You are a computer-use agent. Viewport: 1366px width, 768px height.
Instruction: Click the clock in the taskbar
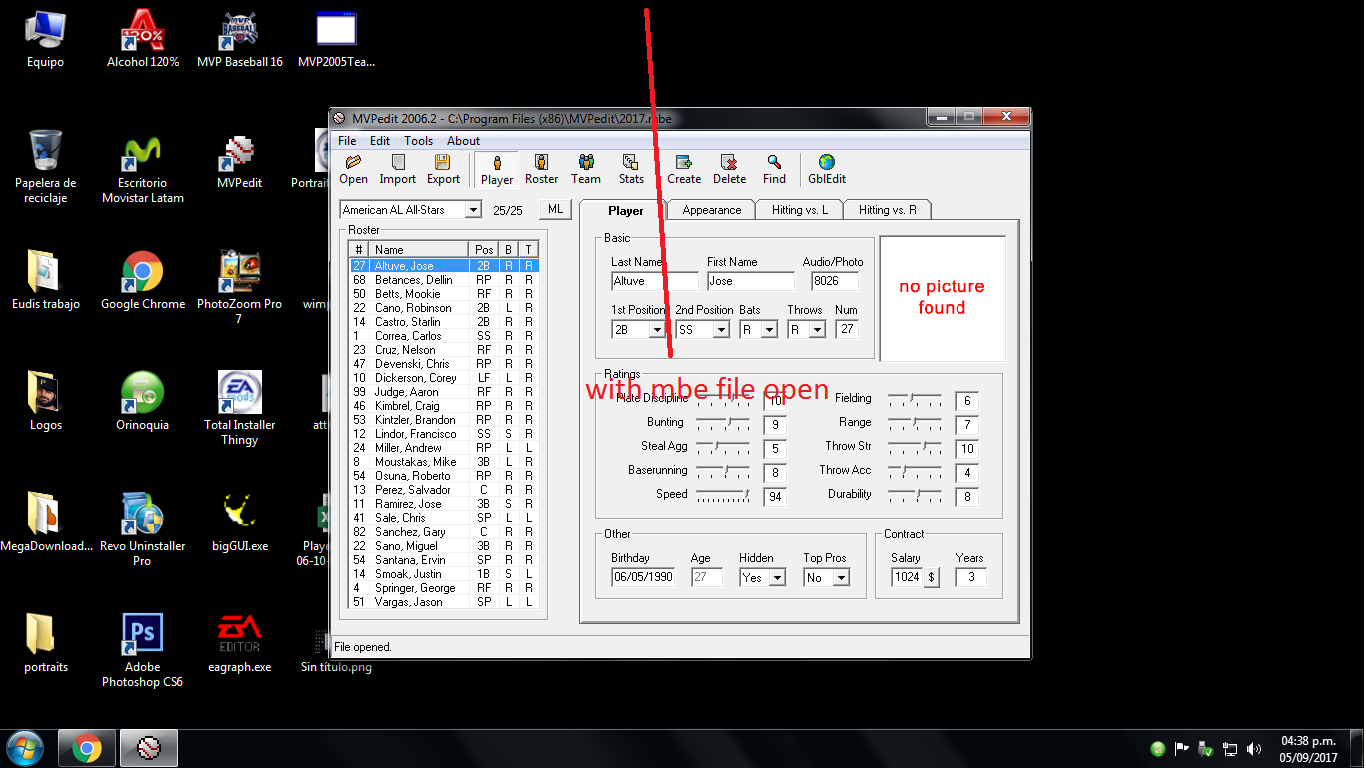coord(1308,749)
